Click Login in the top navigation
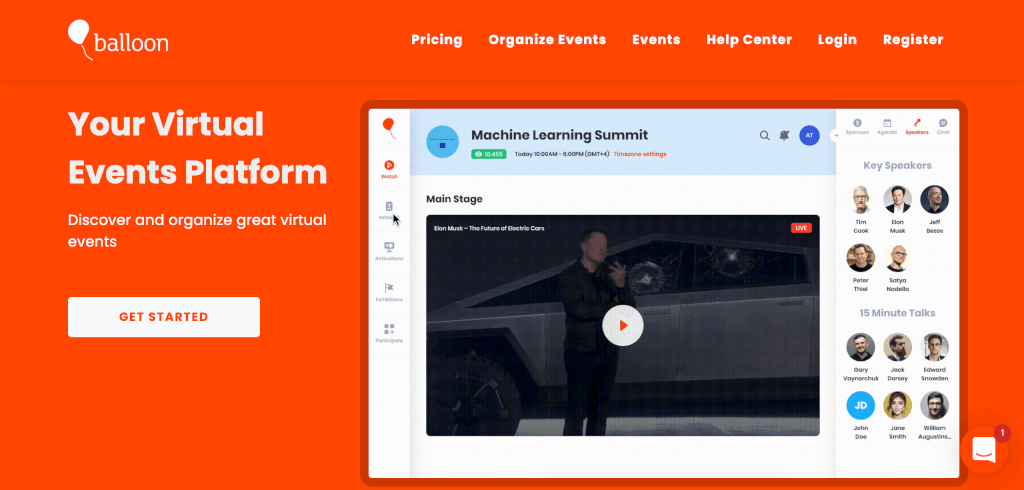 coord(837,40)
